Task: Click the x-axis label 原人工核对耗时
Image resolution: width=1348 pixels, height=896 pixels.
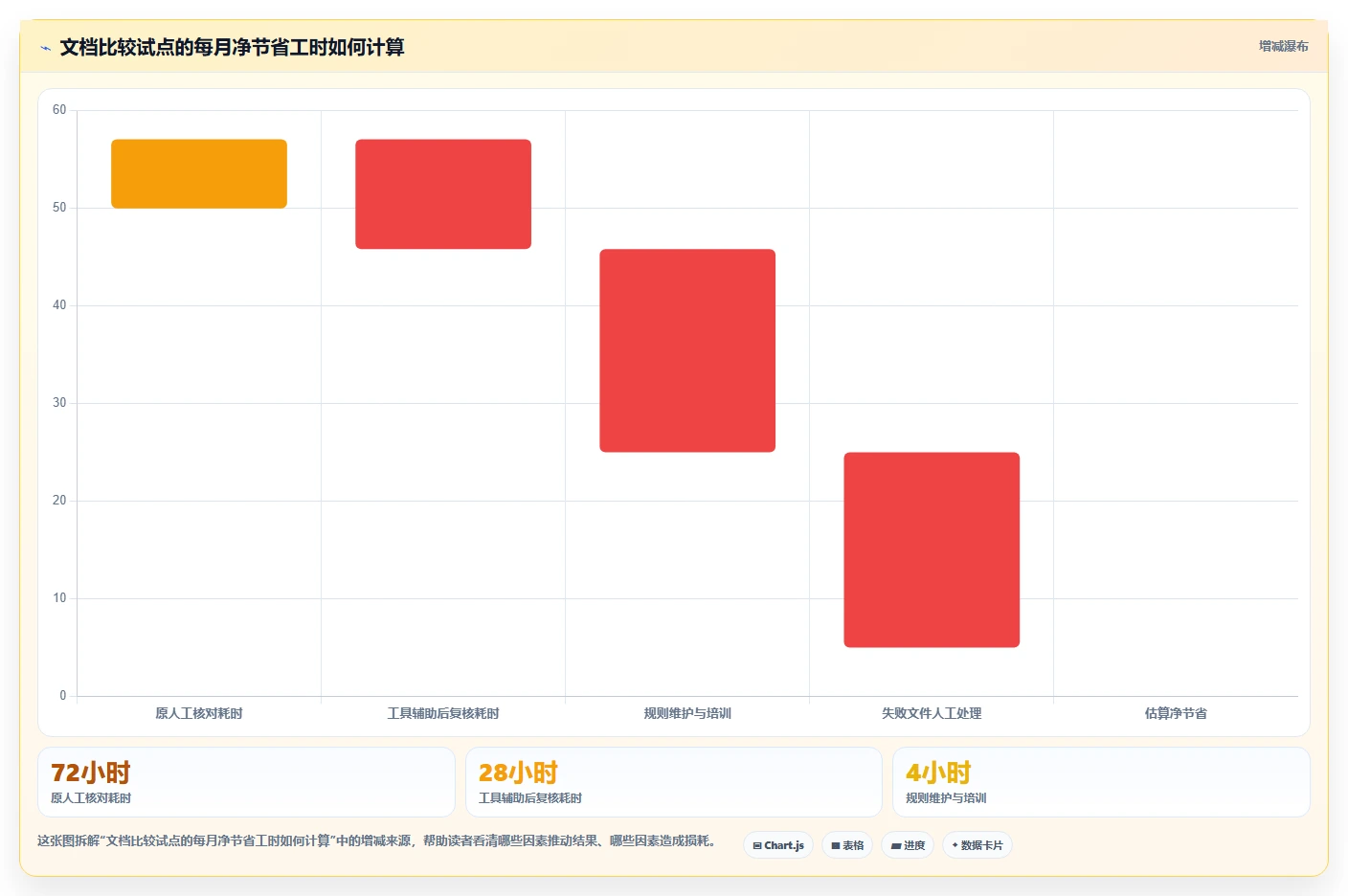Action: click(x=199, y=713)
